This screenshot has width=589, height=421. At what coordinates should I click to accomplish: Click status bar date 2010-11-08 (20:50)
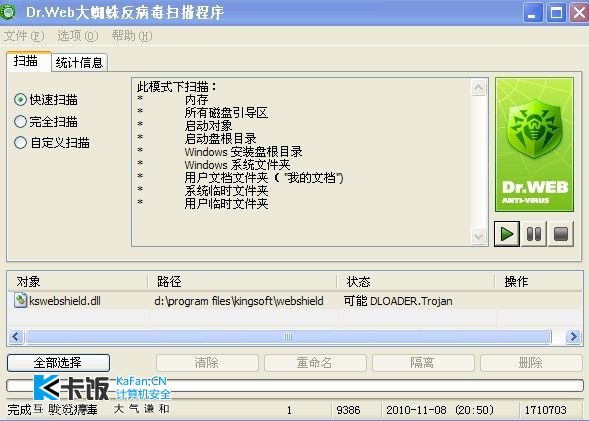440,410
